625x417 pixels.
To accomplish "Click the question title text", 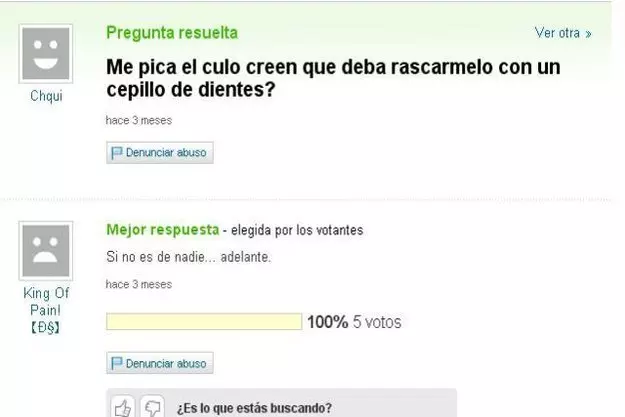I will click(x=333, y=78).
